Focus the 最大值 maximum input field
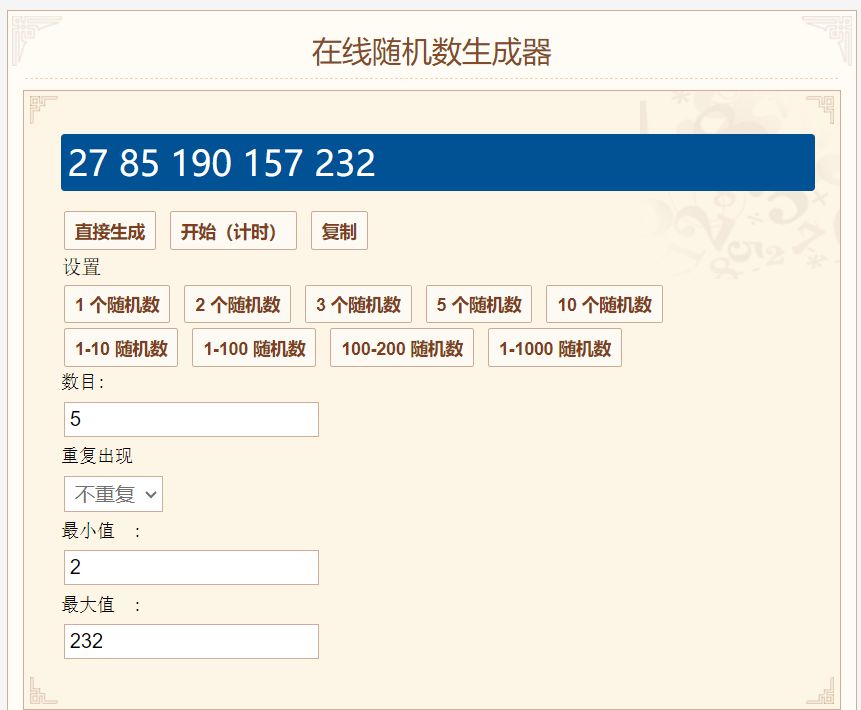 point(191,641)
